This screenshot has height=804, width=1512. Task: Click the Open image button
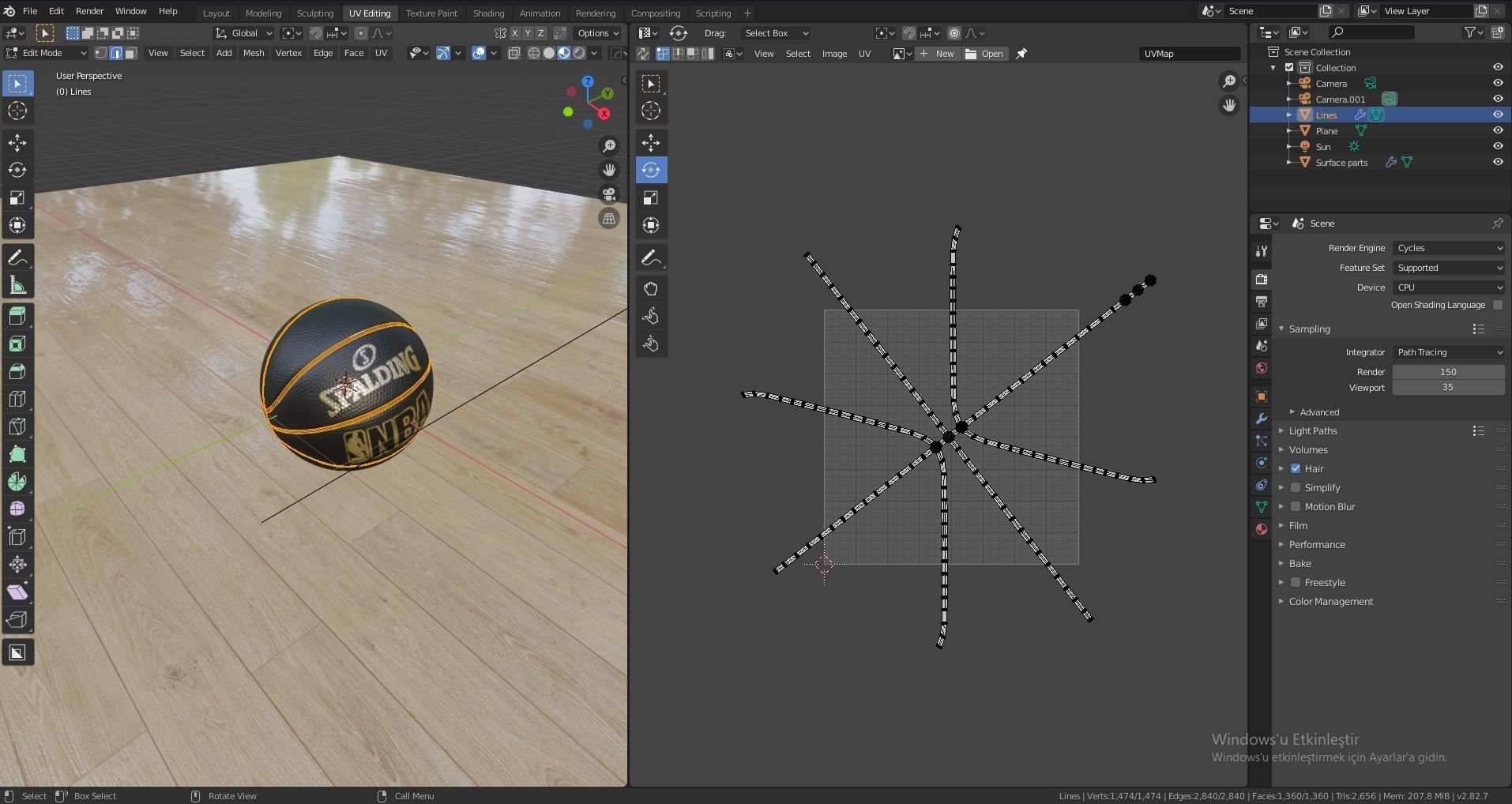[985, 54]
